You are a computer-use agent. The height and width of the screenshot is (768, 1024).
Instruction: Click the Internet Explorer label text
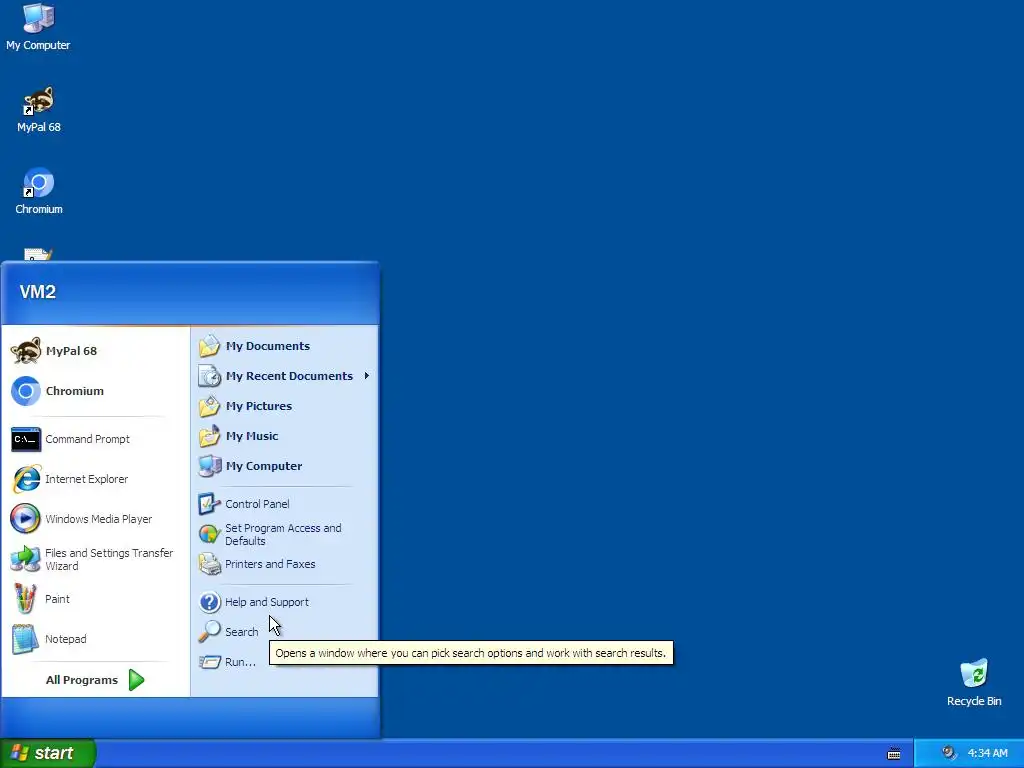[87, 479]
